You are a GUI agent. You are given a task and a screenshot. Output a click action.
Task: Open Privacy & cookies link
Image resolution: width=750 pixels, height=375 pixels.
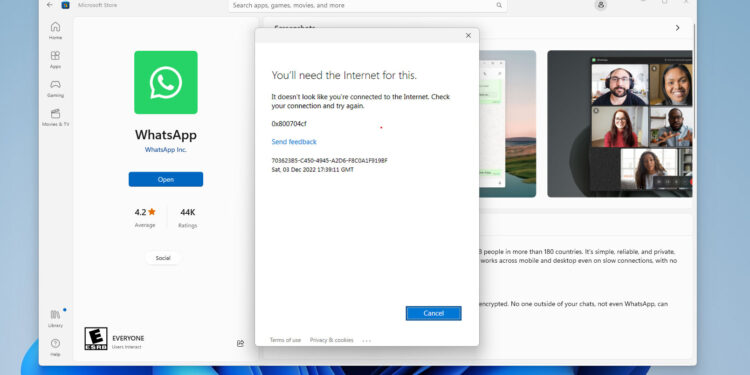331,340
